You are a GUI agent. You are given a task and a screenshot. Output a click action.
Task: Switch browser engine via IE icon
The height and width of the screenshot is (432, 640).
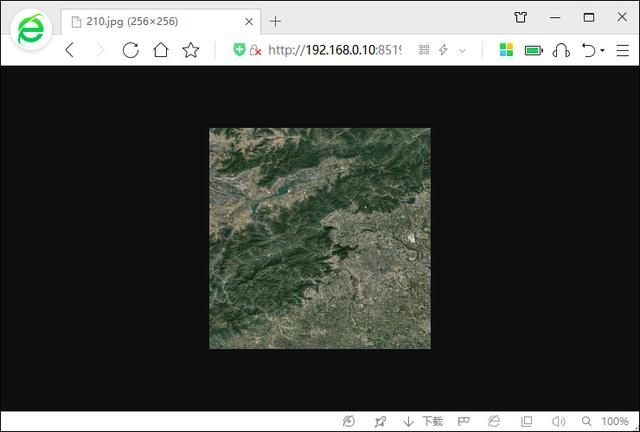(x=494, y=421)
